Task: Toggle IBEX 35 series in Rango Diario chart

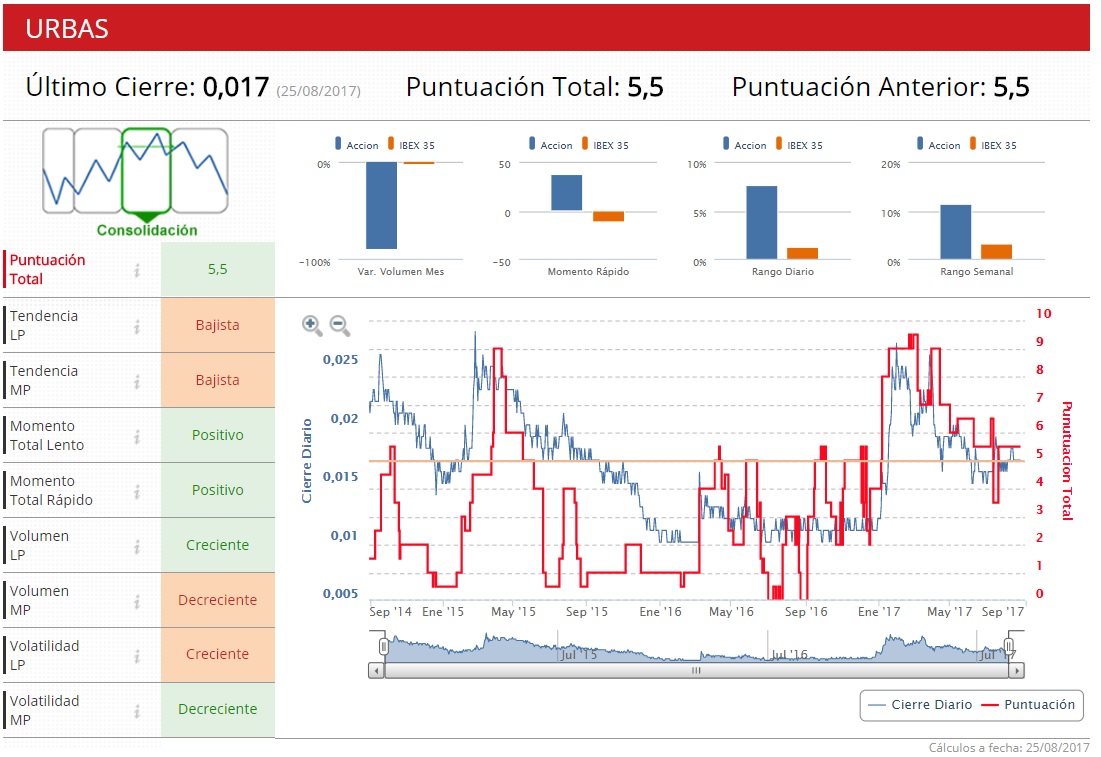Action: pos(799,145)
